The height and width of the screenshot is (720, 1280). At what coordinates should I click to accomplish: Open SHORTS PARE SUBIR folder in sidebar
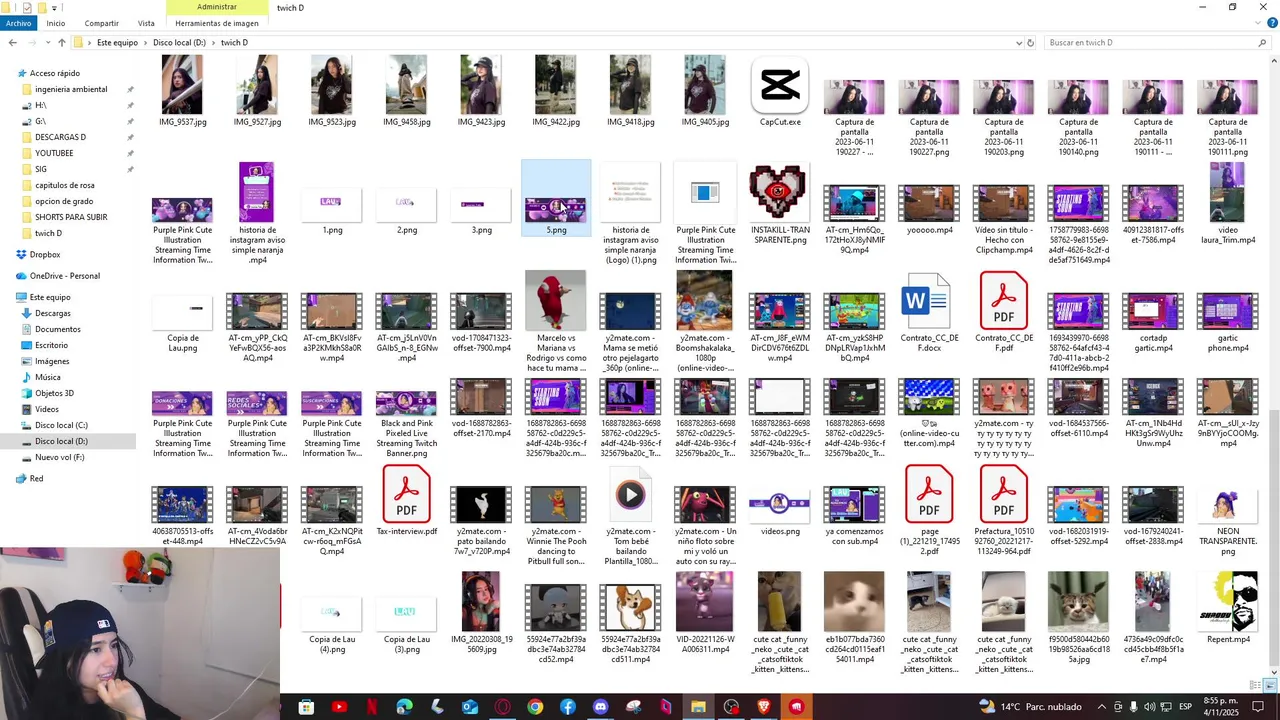tap(71, 217)
